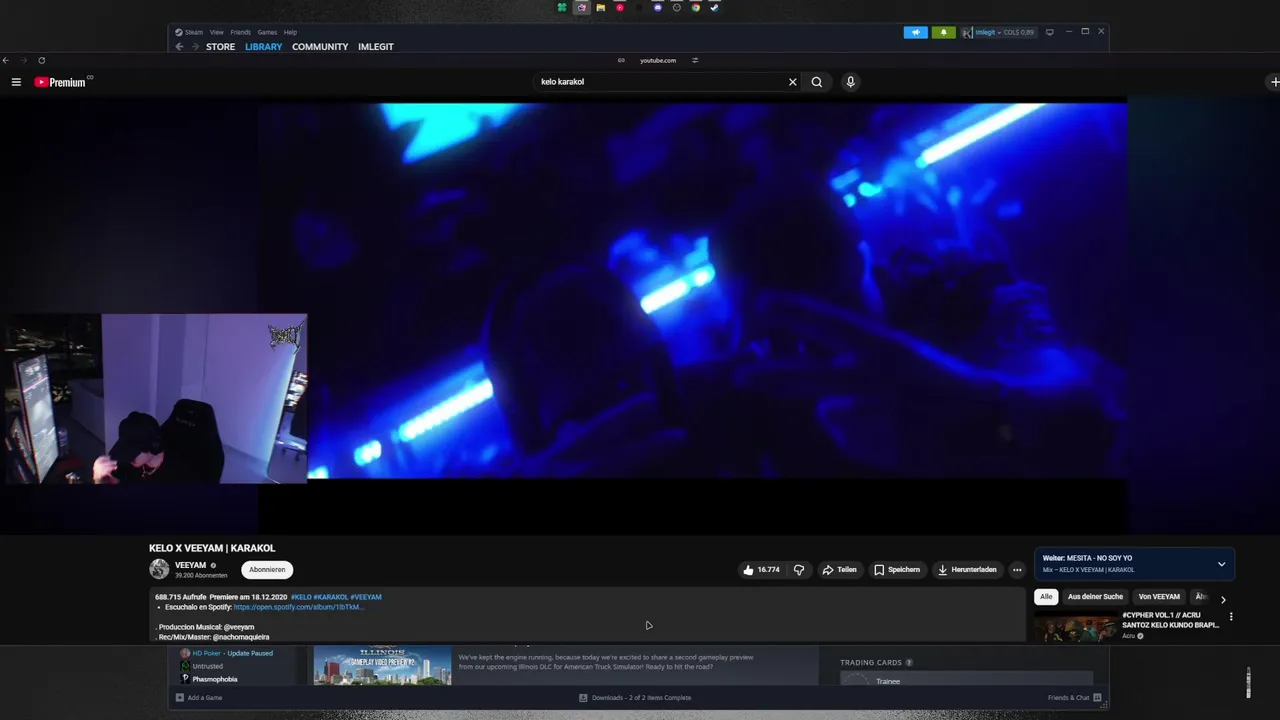Click the Abonnieren subscribe button
Screen dimensions: 1280x720
pyautogui.click(x=267, y=570)
